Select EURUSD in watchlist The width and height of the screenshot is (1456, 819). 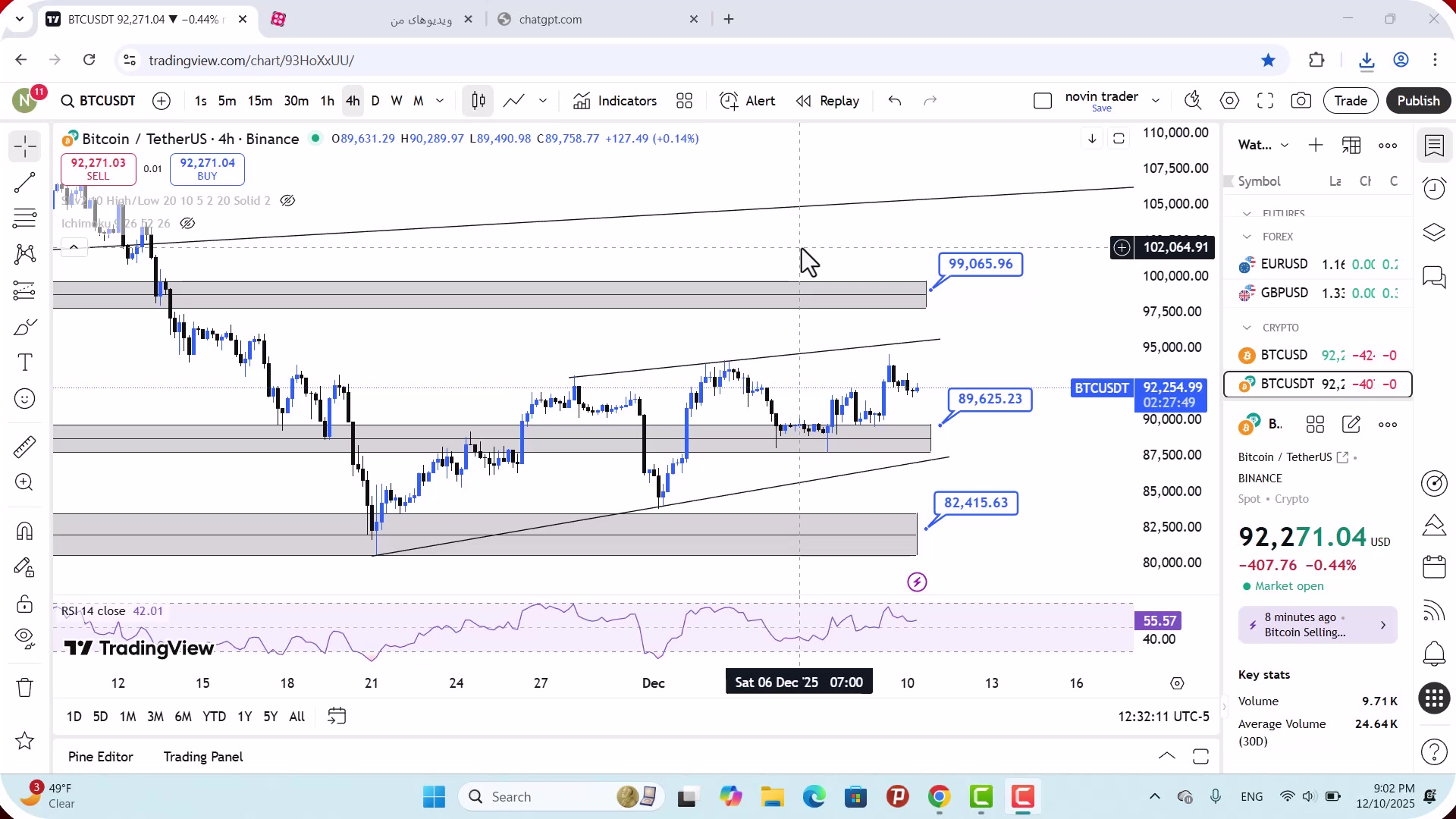tap(1318, 265)
